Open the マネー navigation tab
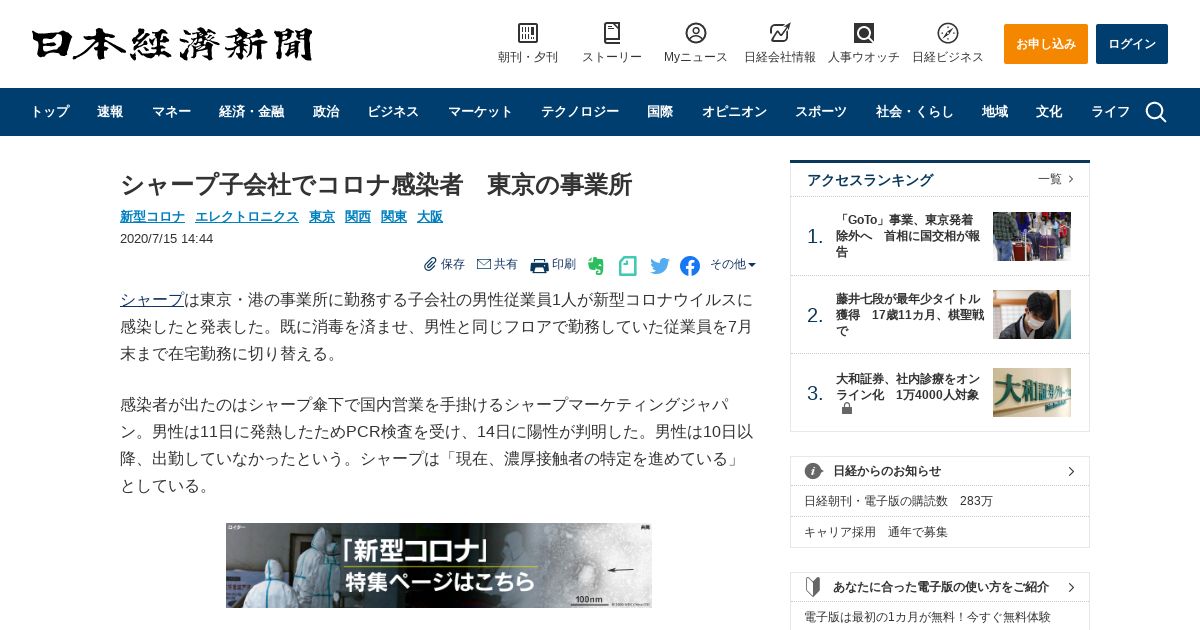The image size is (1200, 630). point(171,112)
